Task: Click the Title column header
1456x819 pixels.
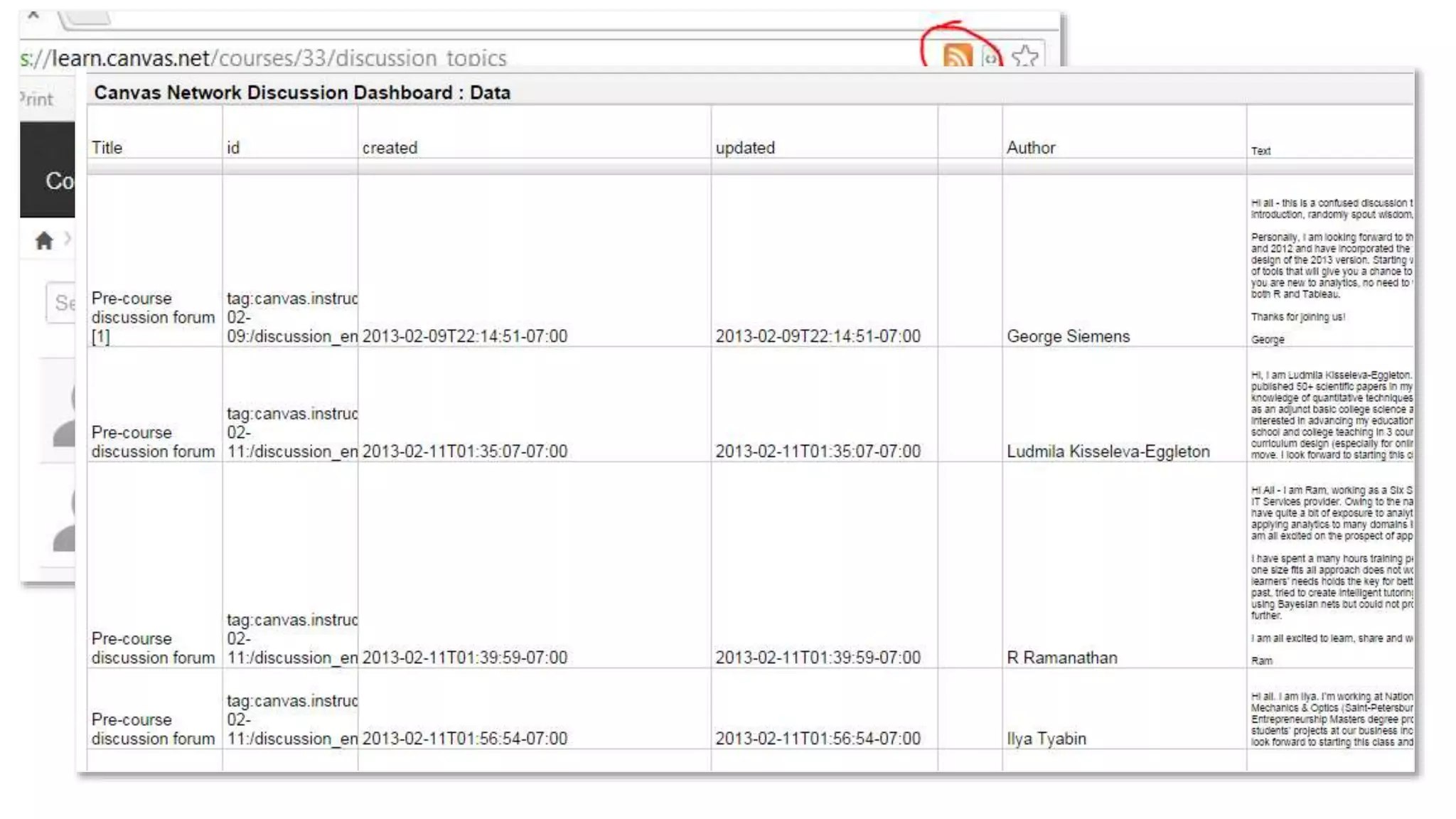Action: [107, 148]
